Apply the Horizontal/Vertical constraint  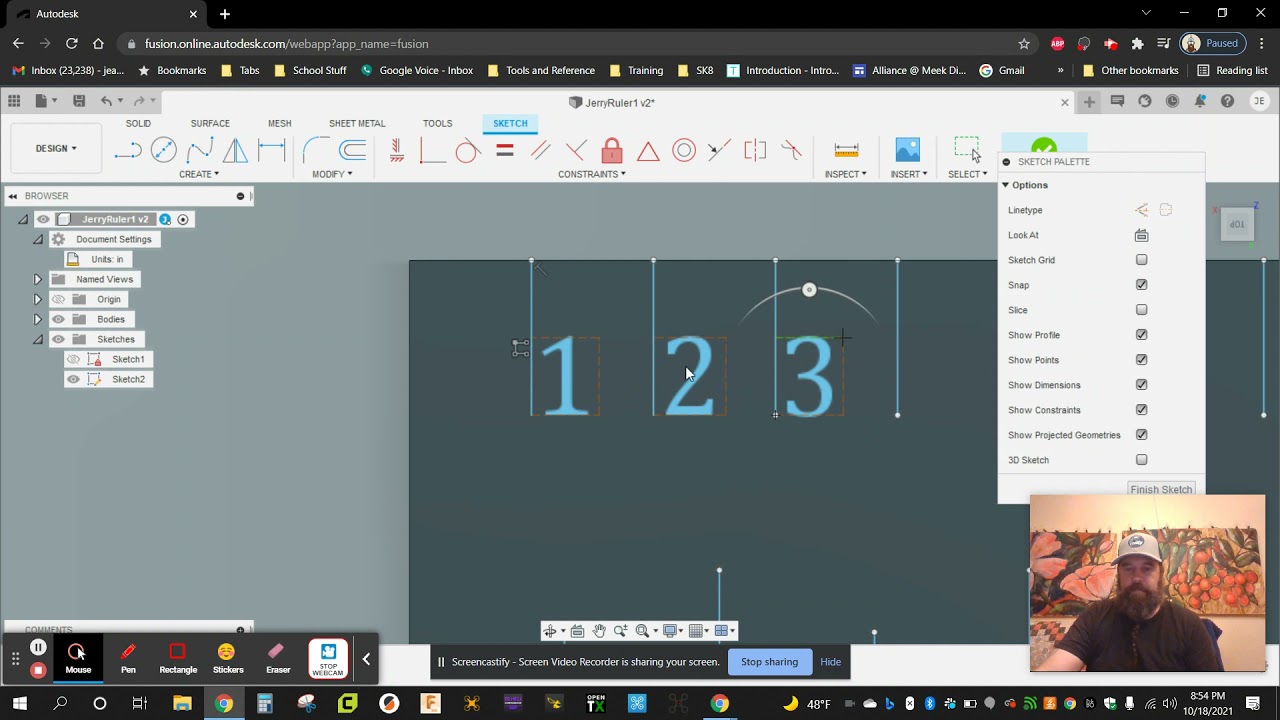click(x=396, y=151)
